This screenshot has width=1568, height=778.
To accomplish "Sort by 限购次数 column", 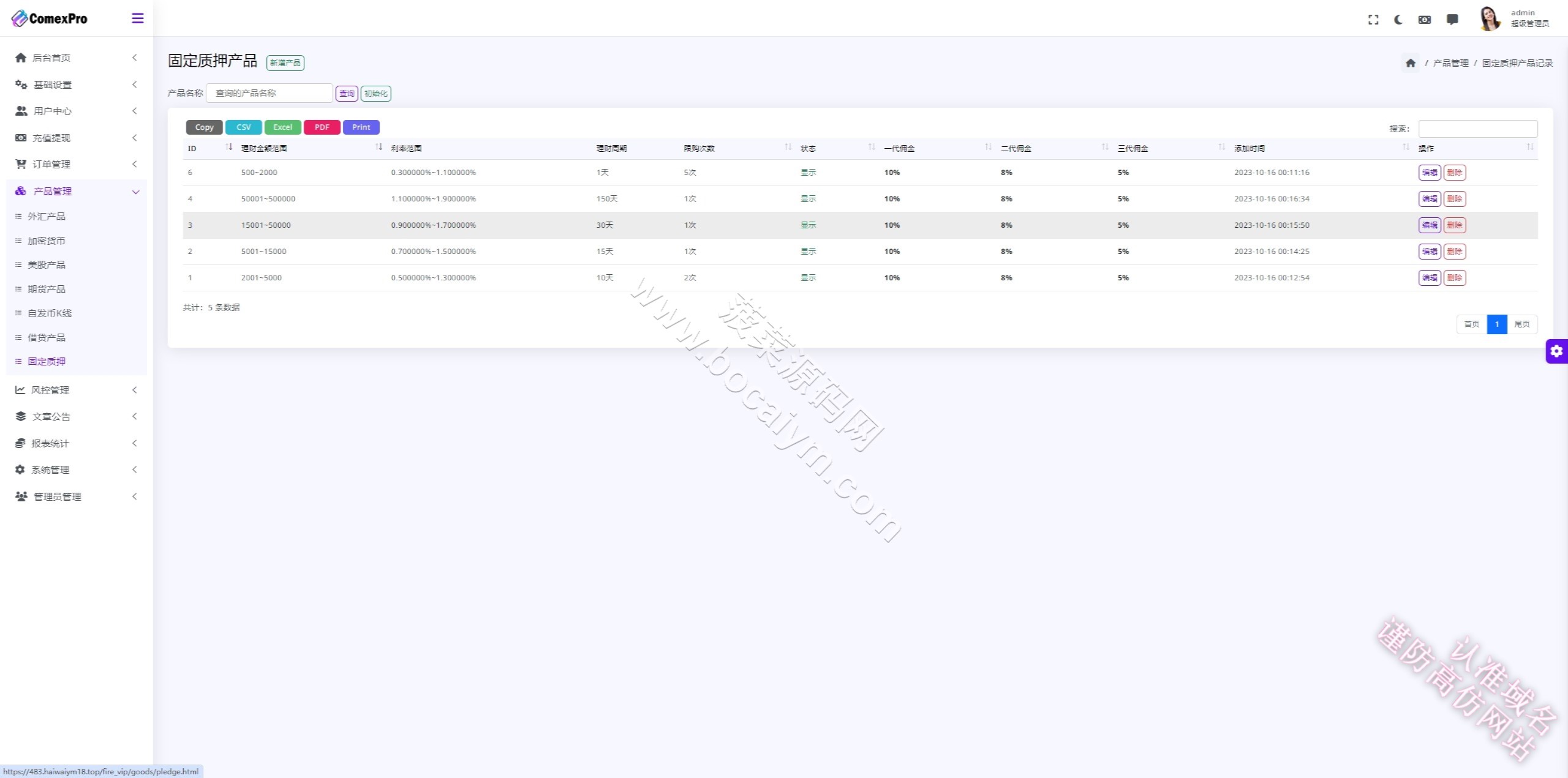I will tap(737, 148).
